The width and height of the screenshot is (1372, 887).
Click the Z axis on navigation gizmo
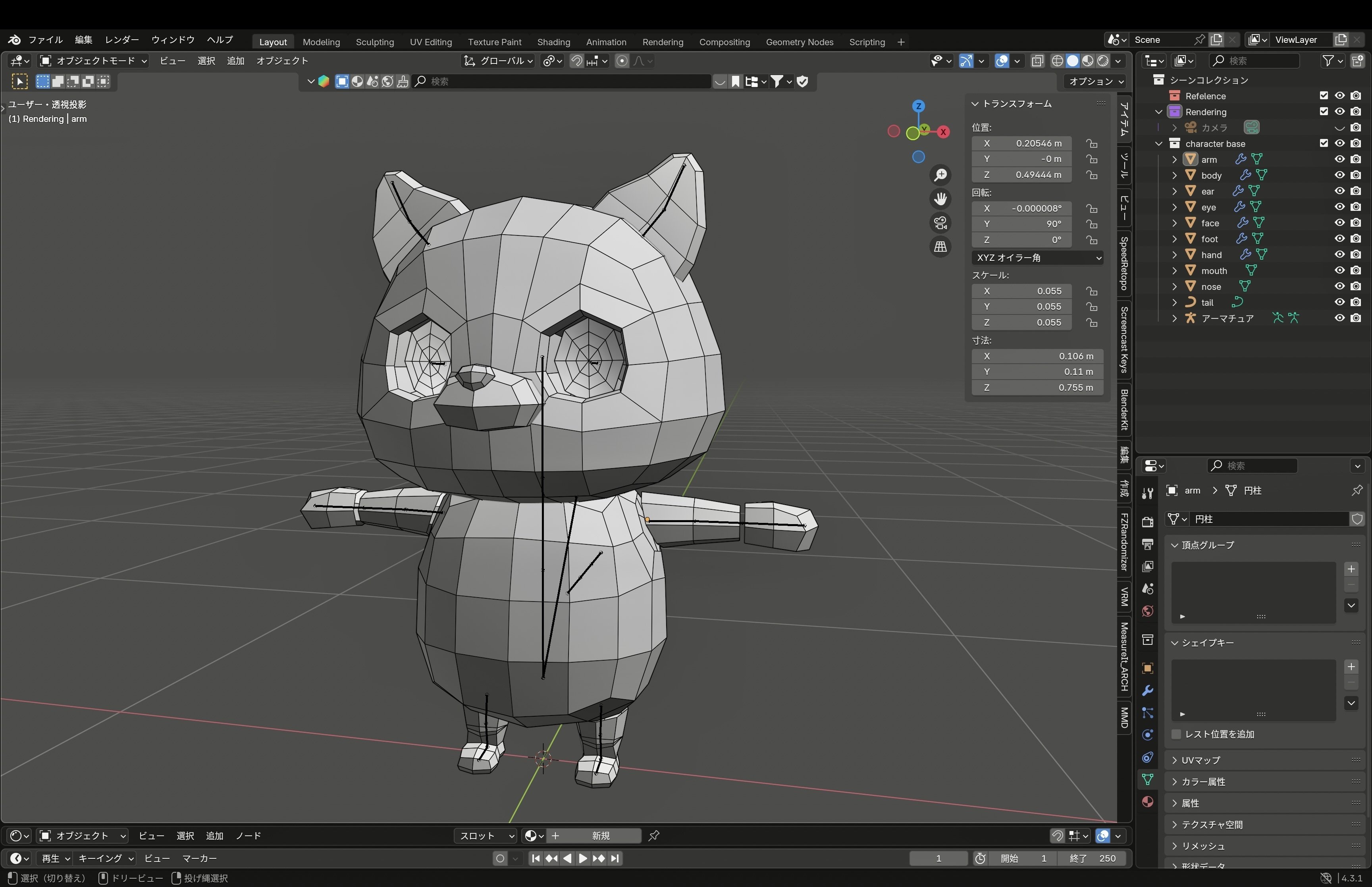(918, 106)
